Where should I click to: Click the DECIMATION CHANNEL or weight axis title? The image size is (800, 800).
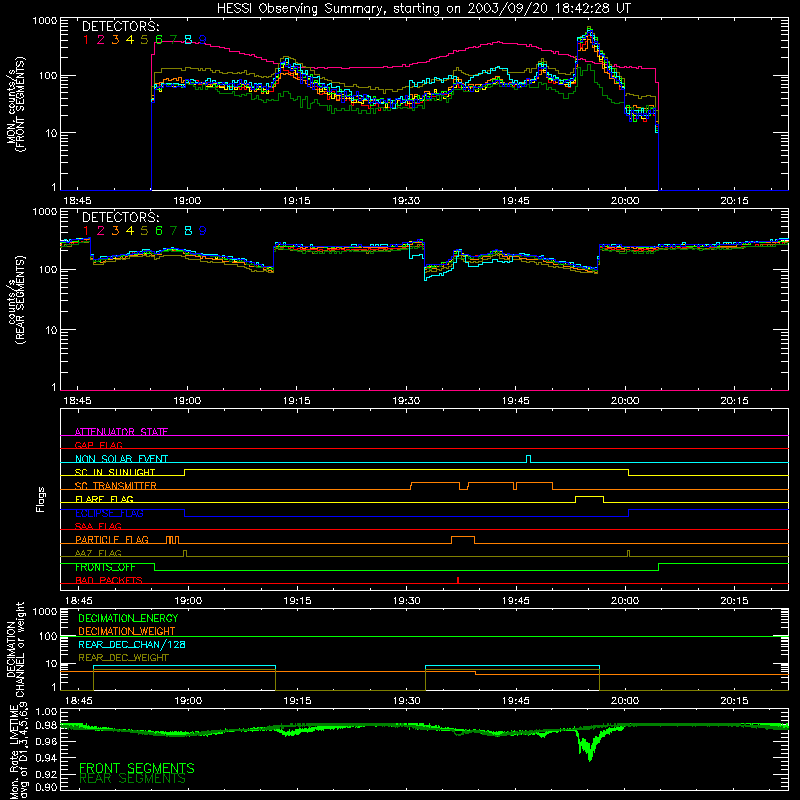(x=15, y=649)
